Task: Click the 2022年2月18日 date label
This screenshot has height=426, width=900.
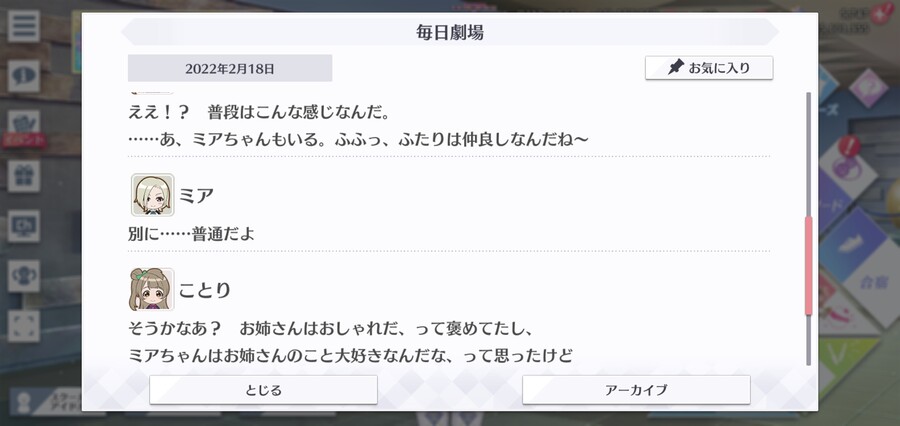Action: pyautogui.click(x=230, y=68)
